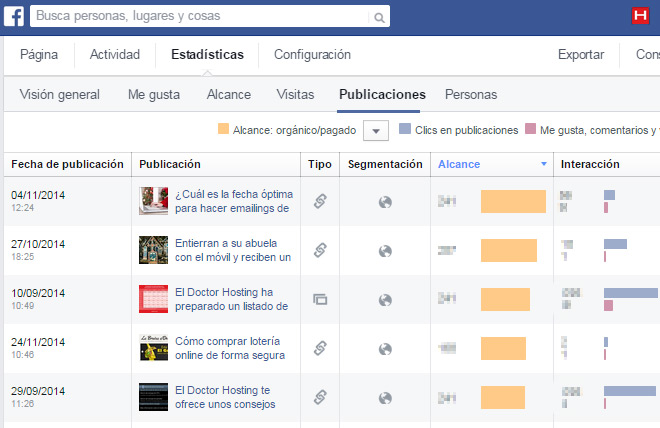Click thumbnail of 27/10/2014 abuela post
The height and width of the screenshot is (428, 660).
[154, 250]
